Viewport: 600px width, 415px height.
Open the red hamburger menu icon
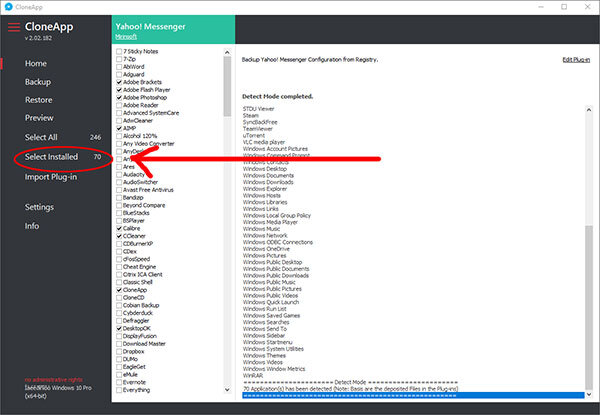[14, 27]
